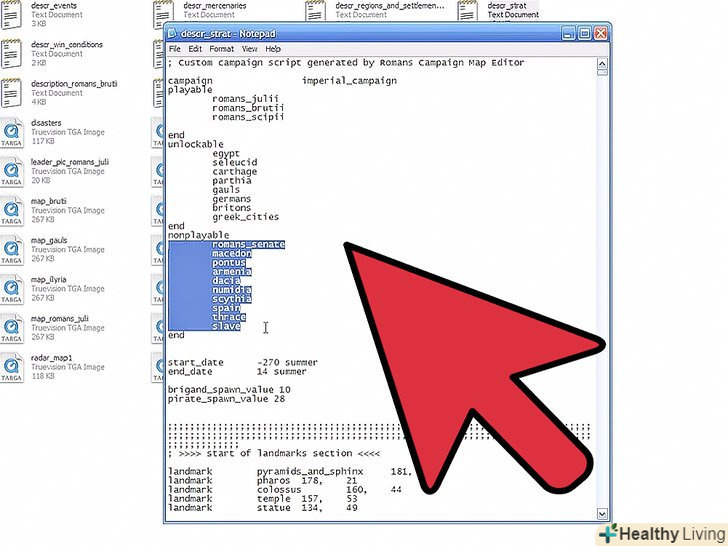Place cursor on romans_scipii line
This screenshot has width=728, height=546.
coord(248,117)
